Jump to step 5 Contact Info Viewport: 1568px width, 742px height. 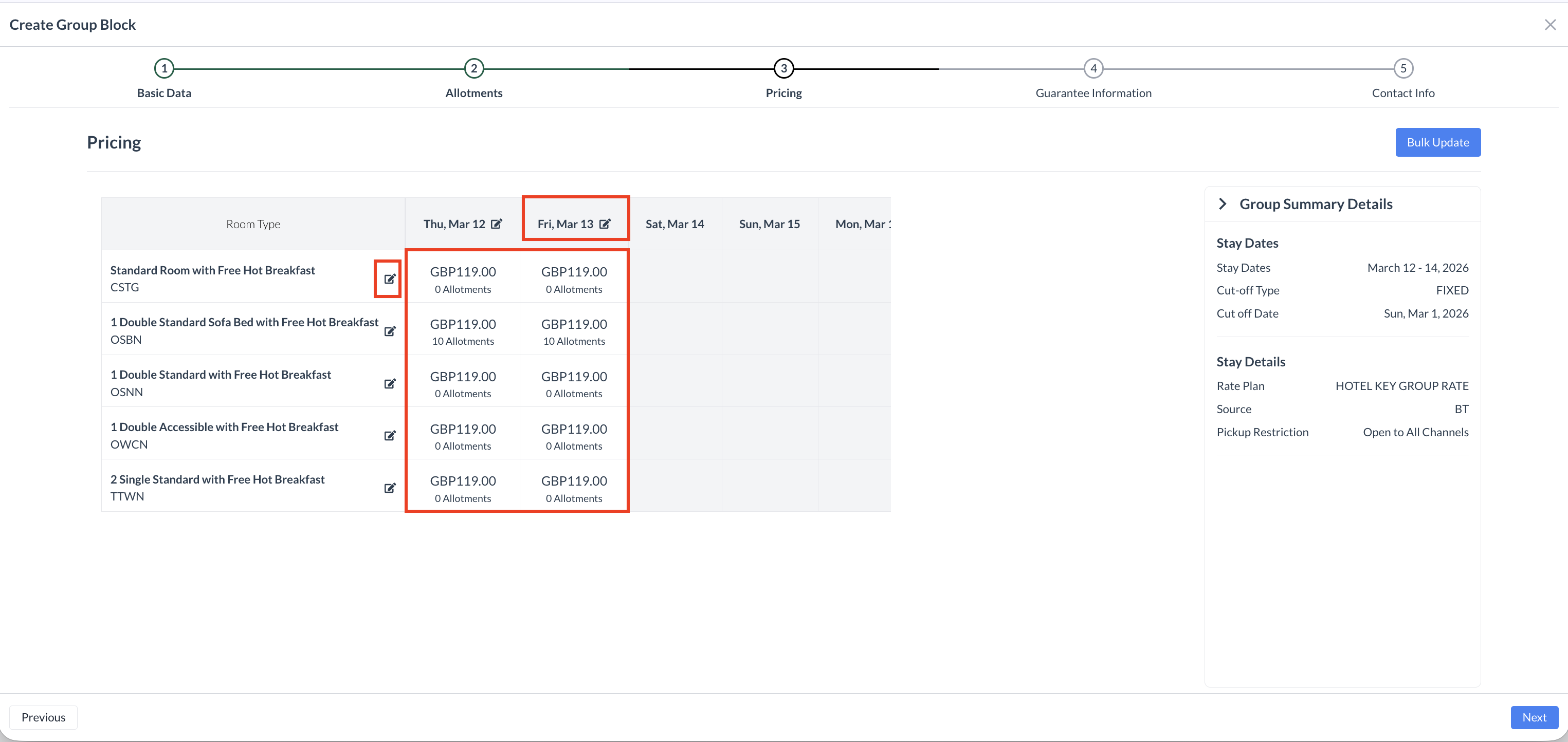click(1403, 69)
